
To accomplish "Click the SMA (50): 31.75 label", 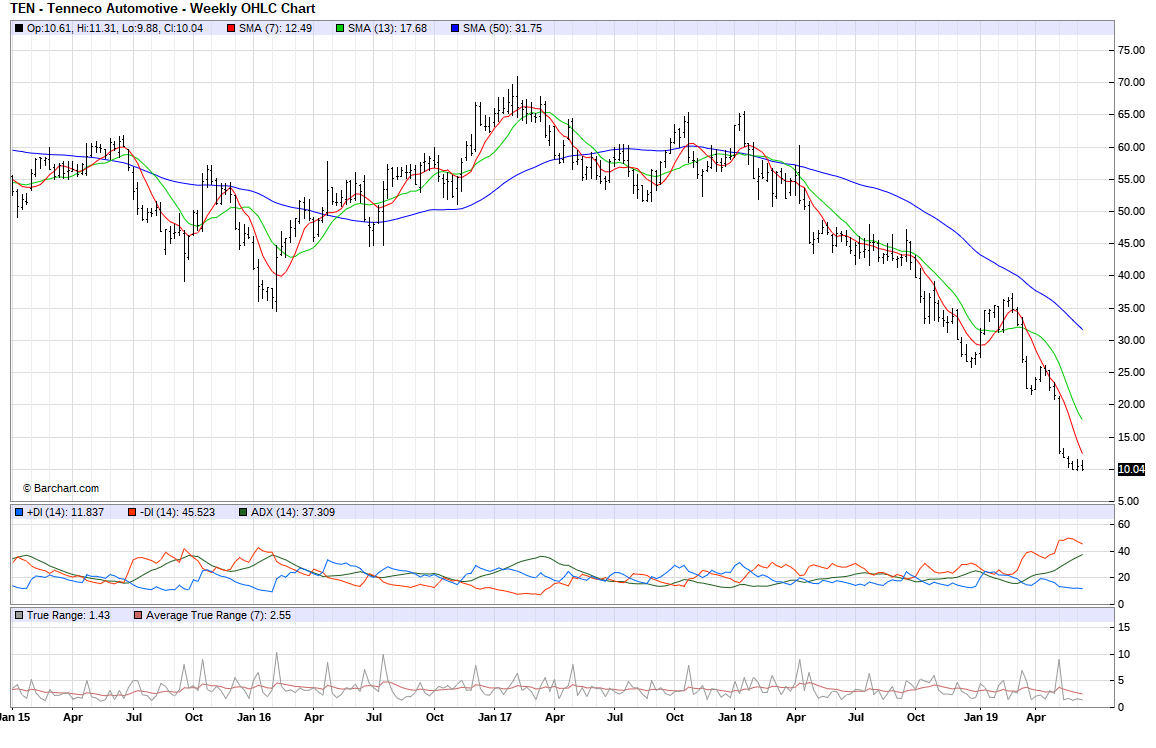I will tap(503, 28).
